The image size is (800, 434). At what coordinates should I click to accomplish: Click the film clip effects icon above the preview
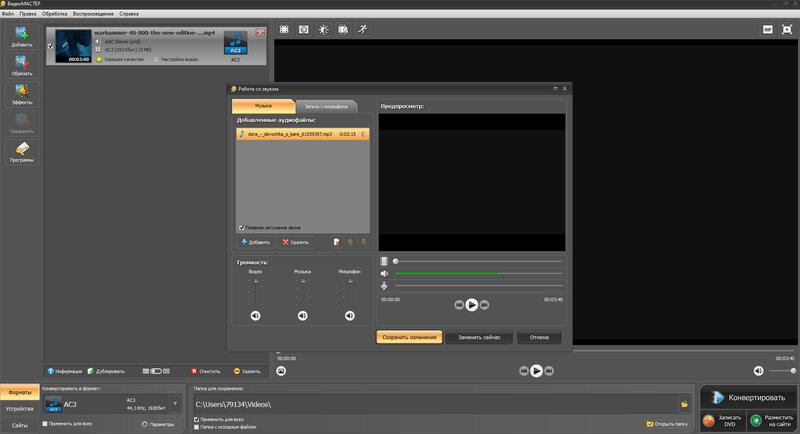point(343,30)
